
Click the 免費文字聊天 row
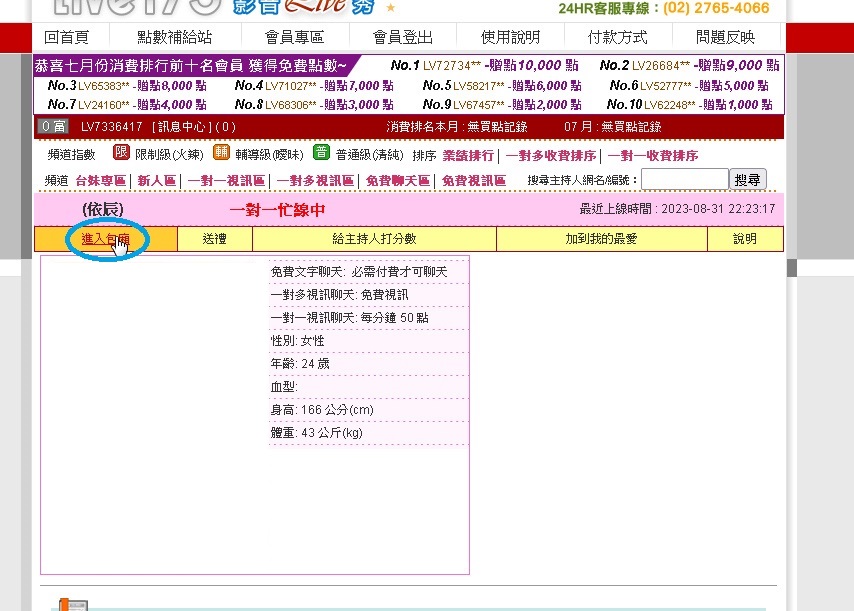(x=369, y=272)
